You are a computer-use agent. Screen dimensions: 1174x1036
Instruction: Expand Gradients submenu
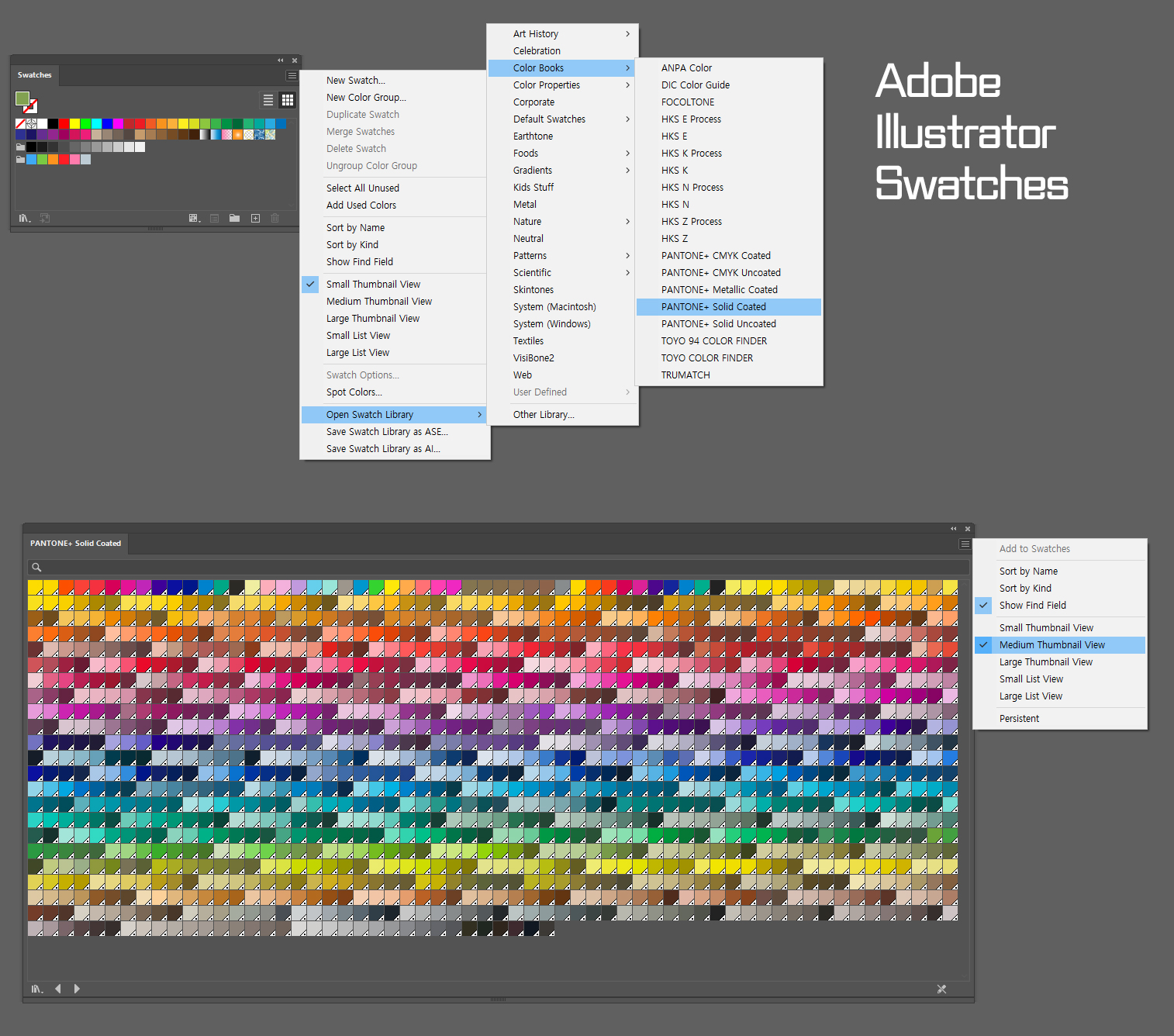(x=562, y=171)
